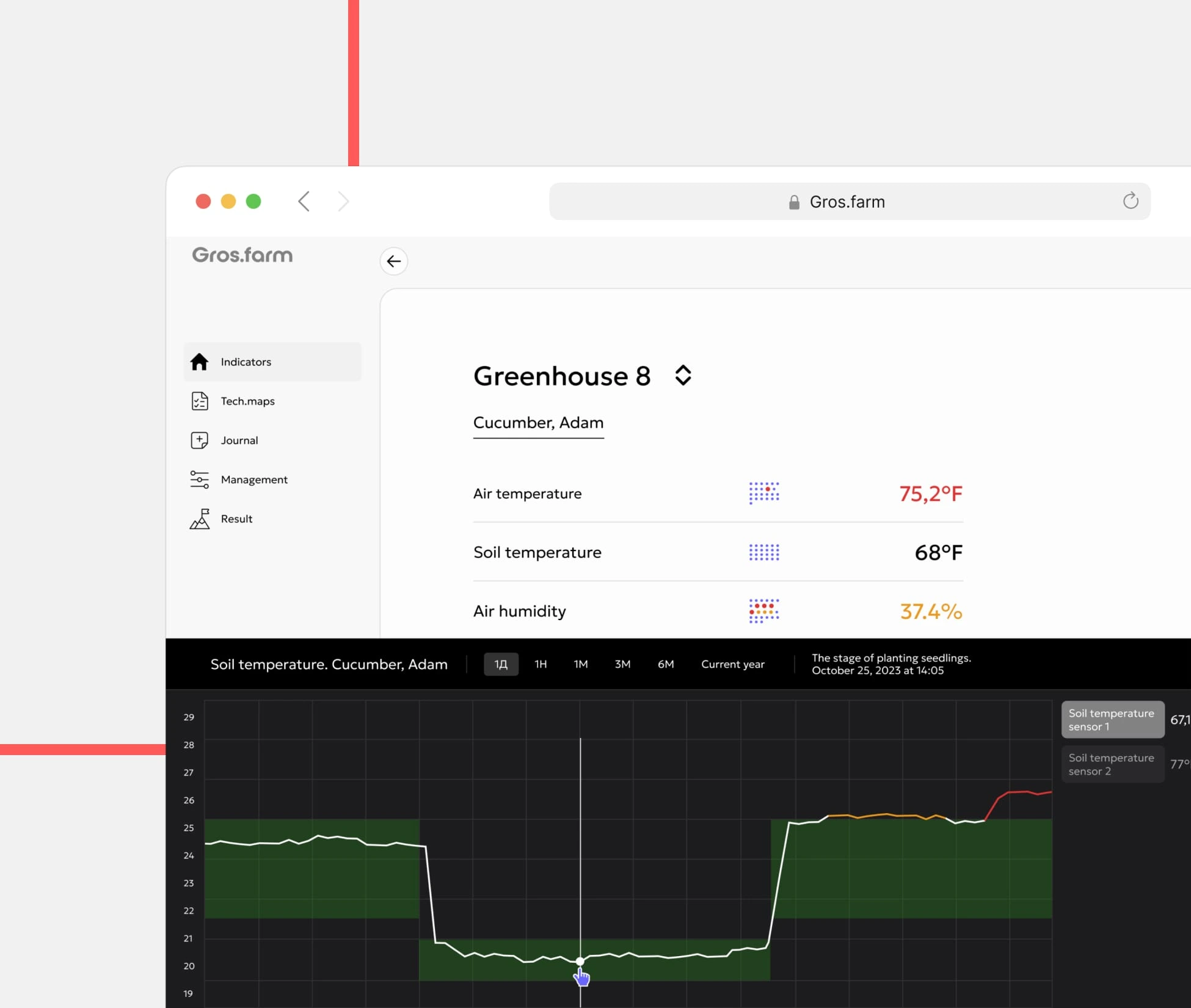The width and height of the screenshot is (1191, 1008).
Task: Click the Air humidity sensor grid icon
Action: [763, 612]
